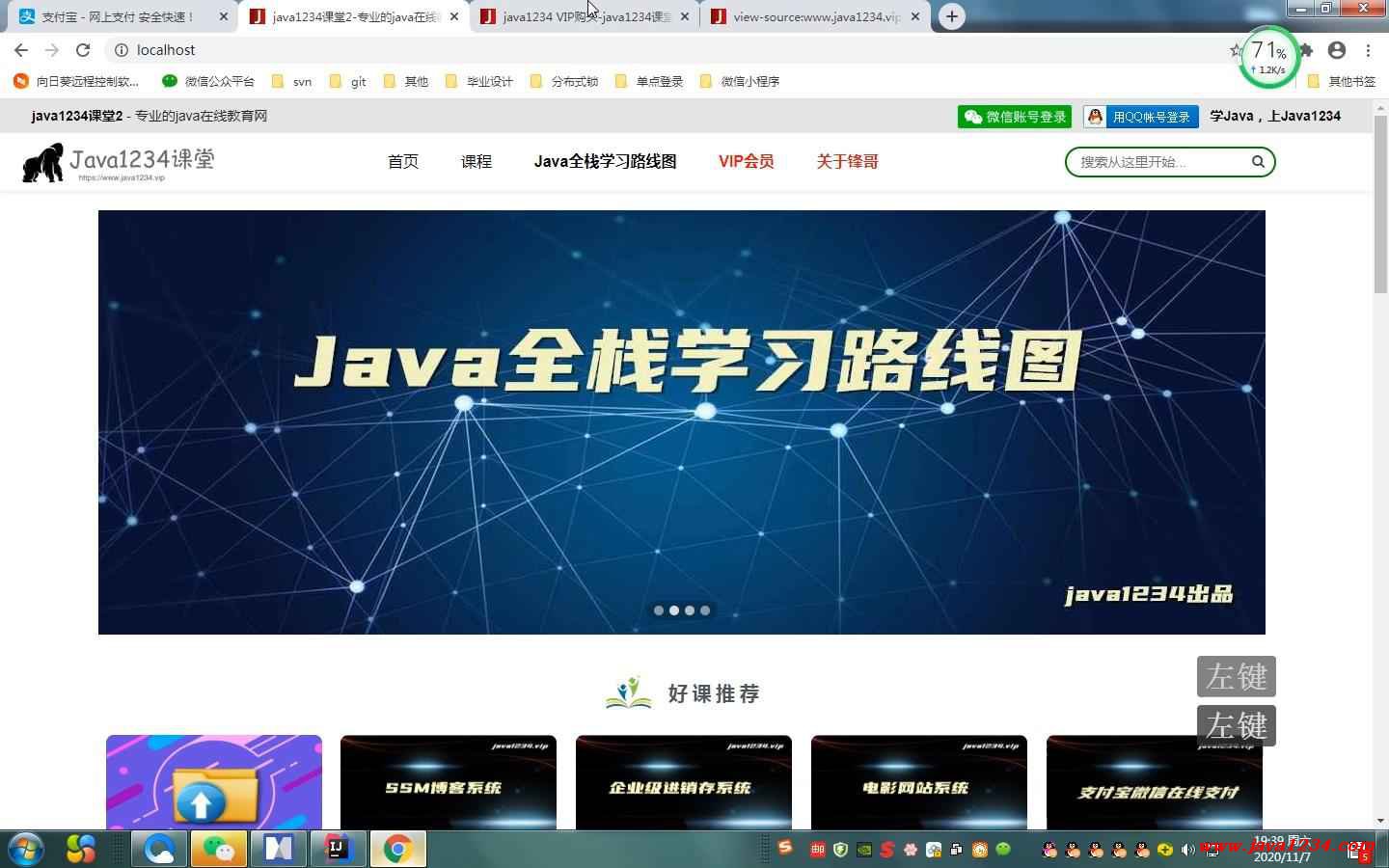Open the 微信公众平台 bookmark
Image resolution: width=1389 pixels, height=868 pixels.
[209, 81]
